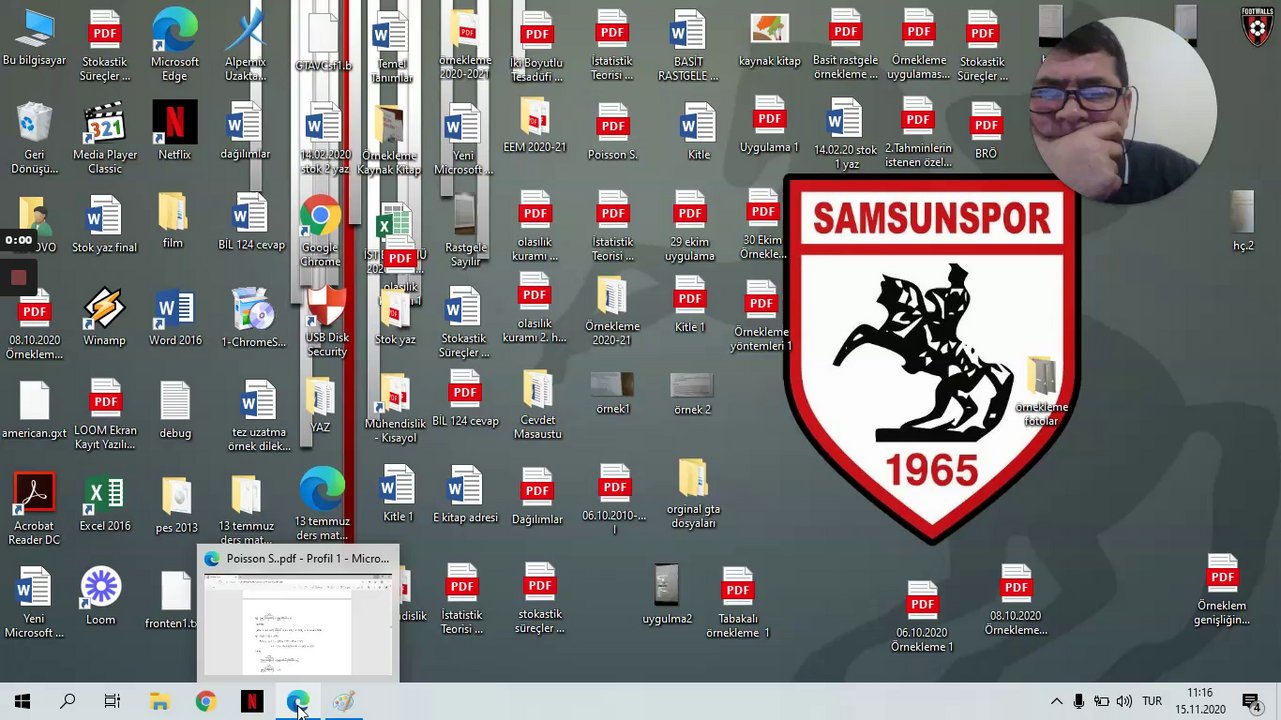Image resolution: width=1281 pixels, height=720 pixels.
Task: Select the Bu bilgisayar desktop icon
Action: [36, 38]
